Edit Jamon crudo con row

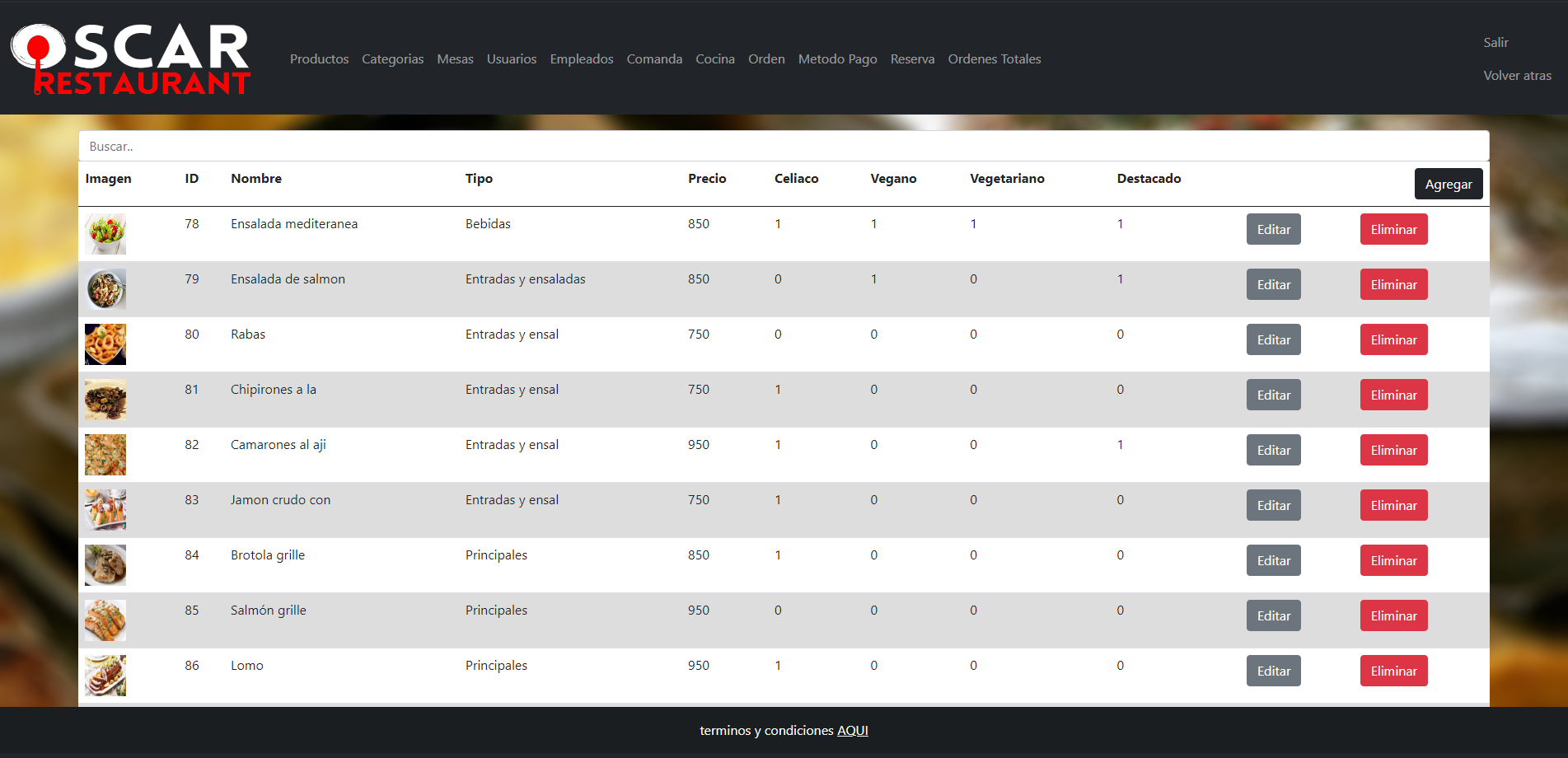tap(1273, 505)
